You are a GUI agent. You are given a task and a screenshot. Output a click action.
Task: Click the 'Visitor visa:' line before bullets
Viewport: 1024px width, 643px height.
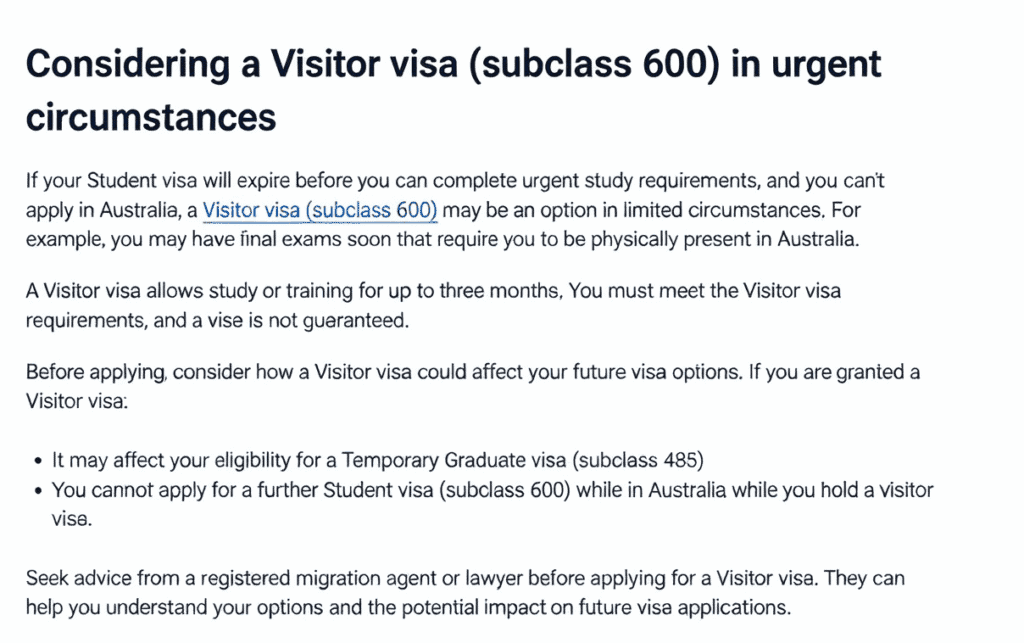click(77, 401)
